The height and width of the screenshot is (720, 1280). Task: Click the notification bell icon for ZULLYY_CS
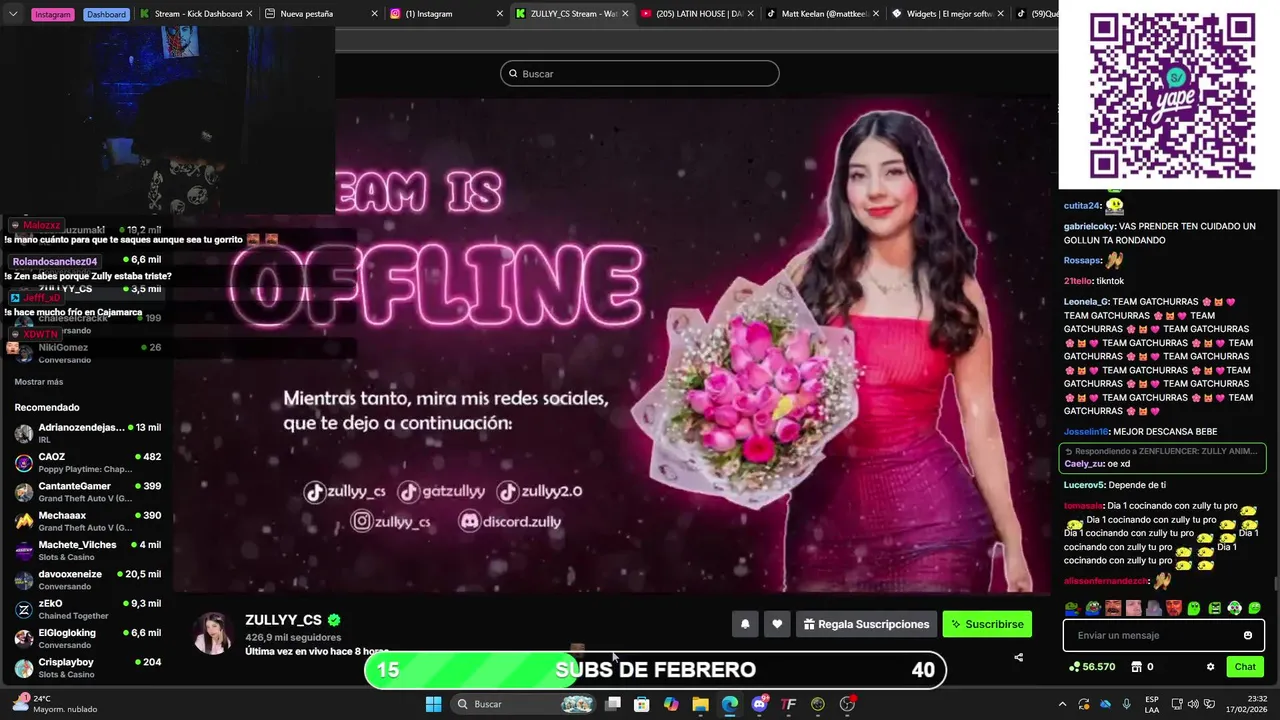pyautogui.click(x=745, y=624)
